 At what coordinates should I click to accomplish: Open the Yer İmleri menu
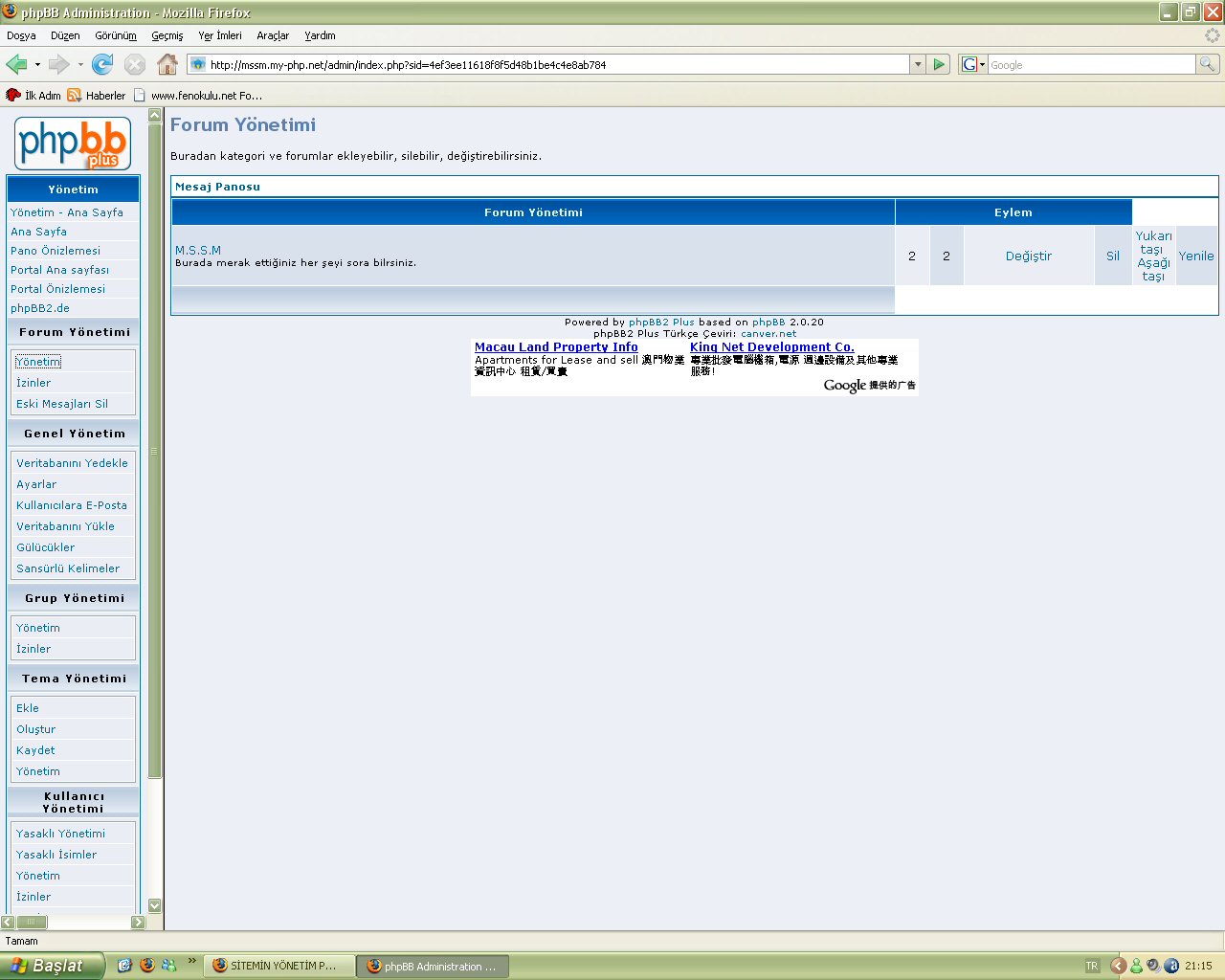point(220,35)
